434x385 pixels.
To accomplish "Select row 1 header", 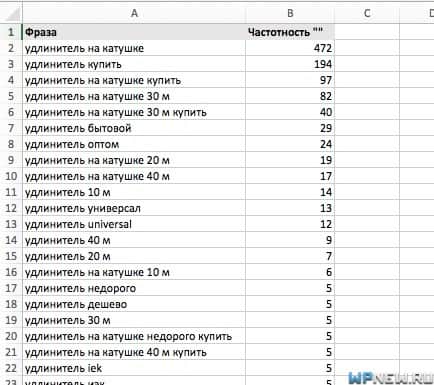I will [11, 32].
